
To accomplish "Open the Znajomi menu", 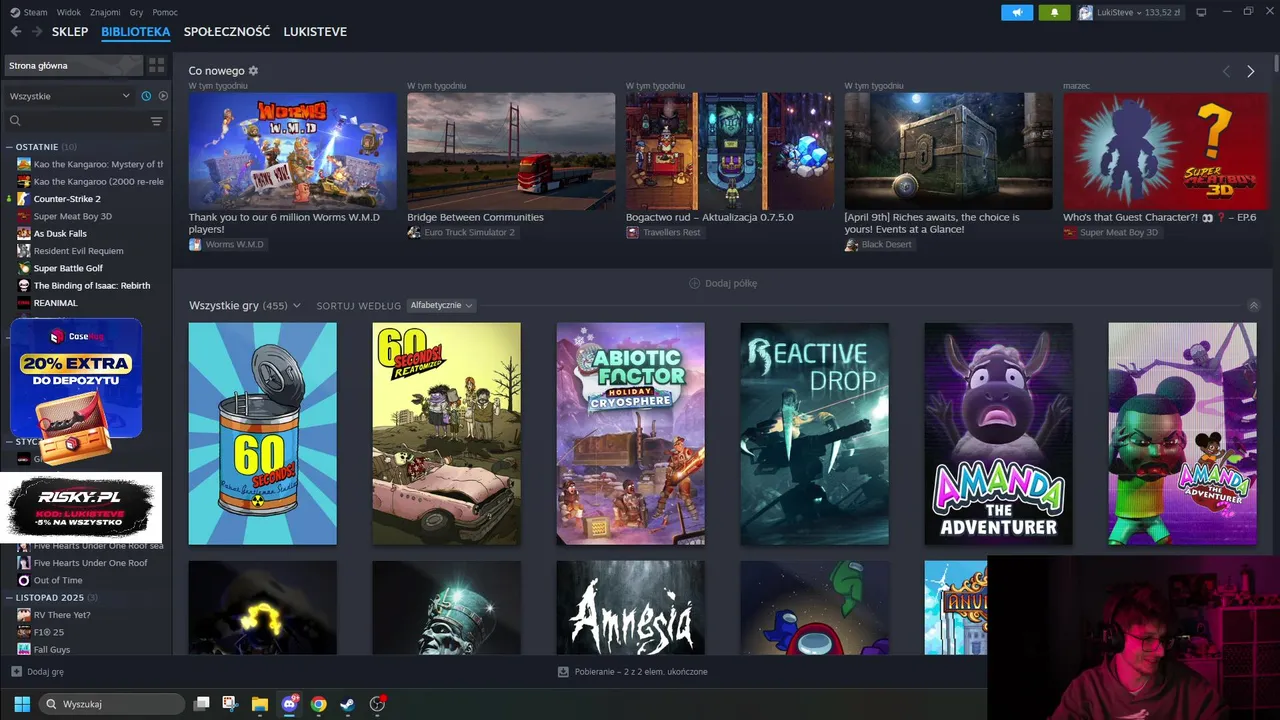I will [x=105, y=12].
